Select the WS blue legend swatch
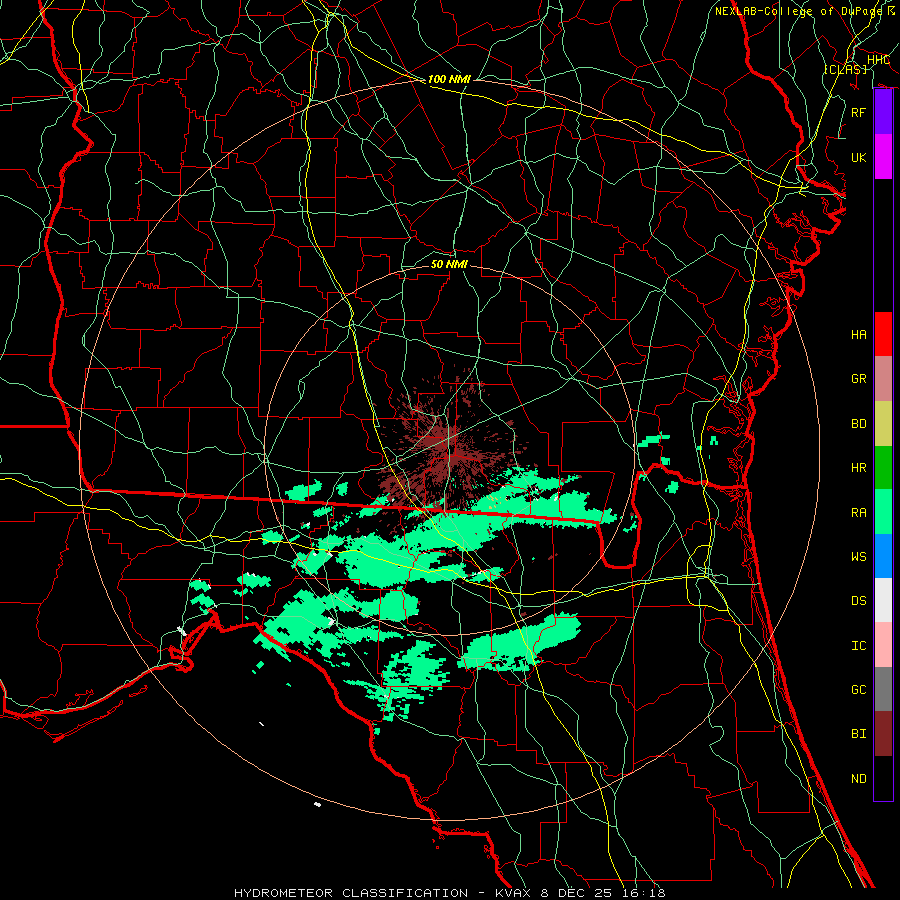The width and height of the screenshot is (900, 900). [883, 556]
